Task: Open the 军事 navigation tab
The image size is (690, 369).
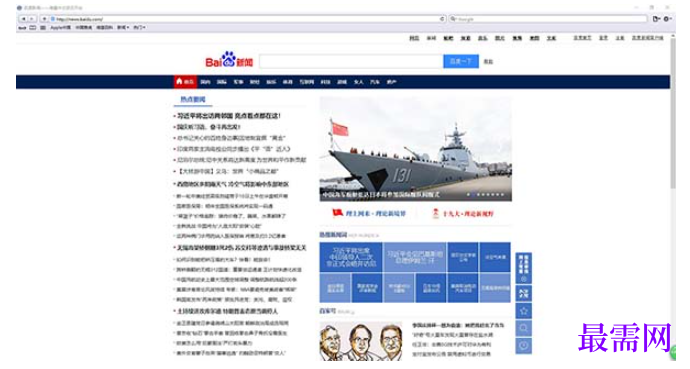Action: click(x=238, y=82)
